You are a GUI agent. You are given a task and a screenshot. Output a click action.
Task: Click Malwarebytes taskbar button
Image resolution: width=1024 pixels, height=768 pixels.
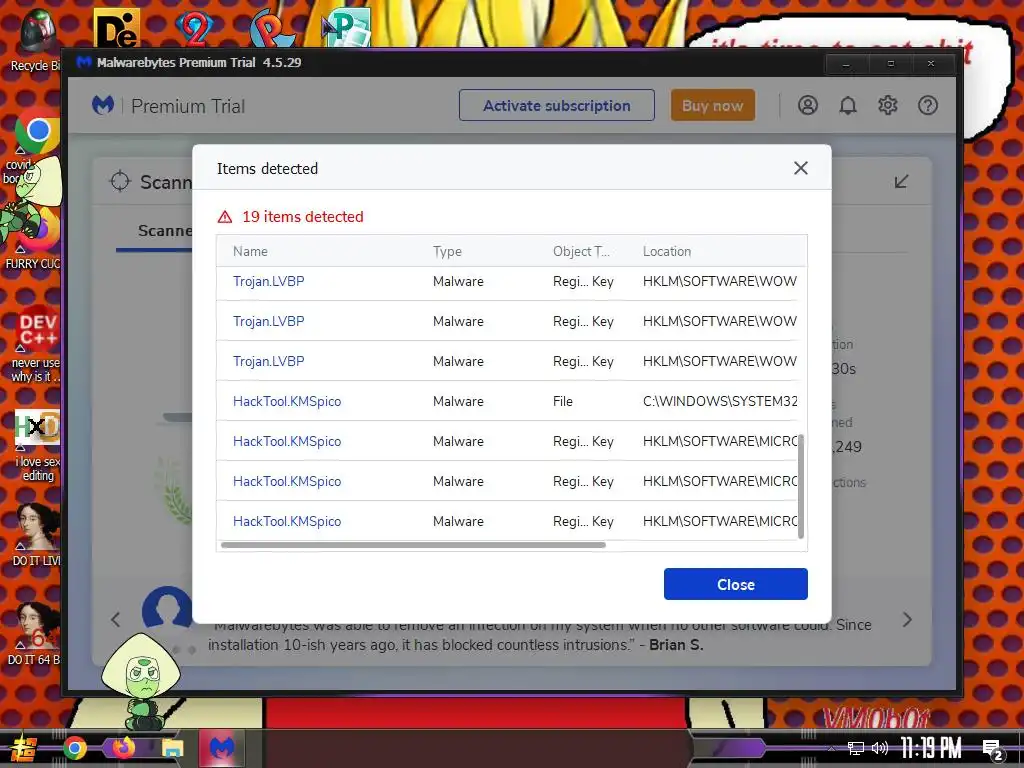pyautogui.click(x=221, y=748)
